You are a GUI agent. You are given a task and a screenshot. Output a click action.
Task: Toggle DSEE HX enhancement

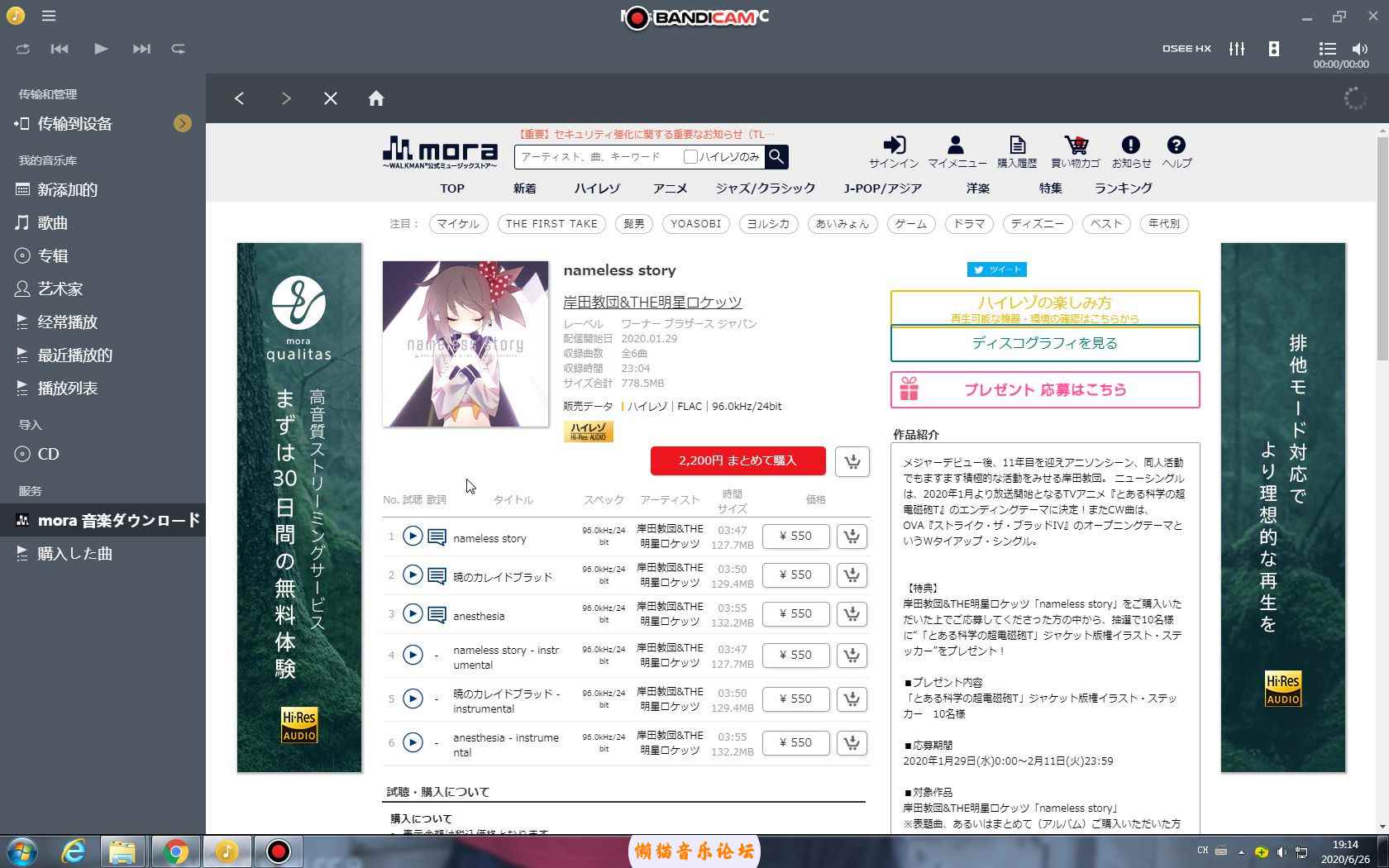click(1186, 49)
